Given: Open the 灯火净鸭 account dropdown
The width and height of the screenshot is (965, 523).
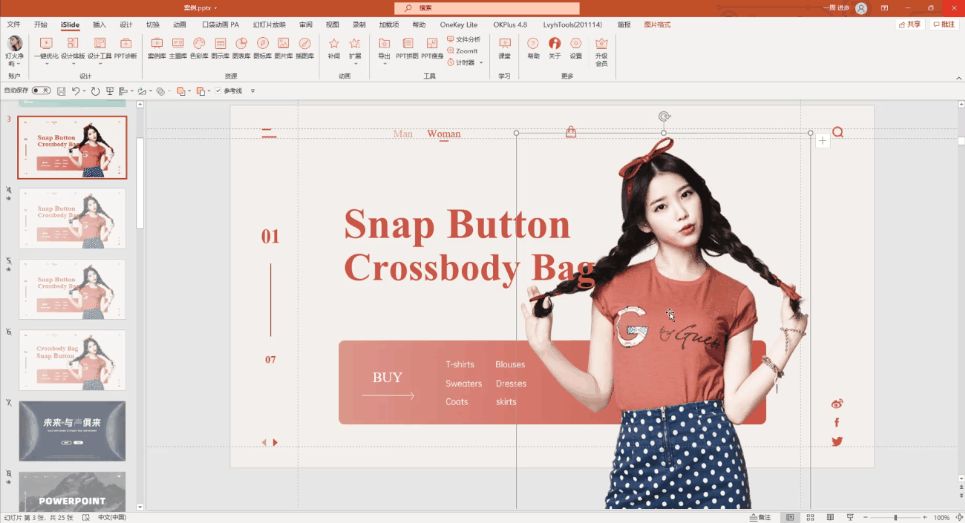Looking at the screenshot, I should 15,52.
